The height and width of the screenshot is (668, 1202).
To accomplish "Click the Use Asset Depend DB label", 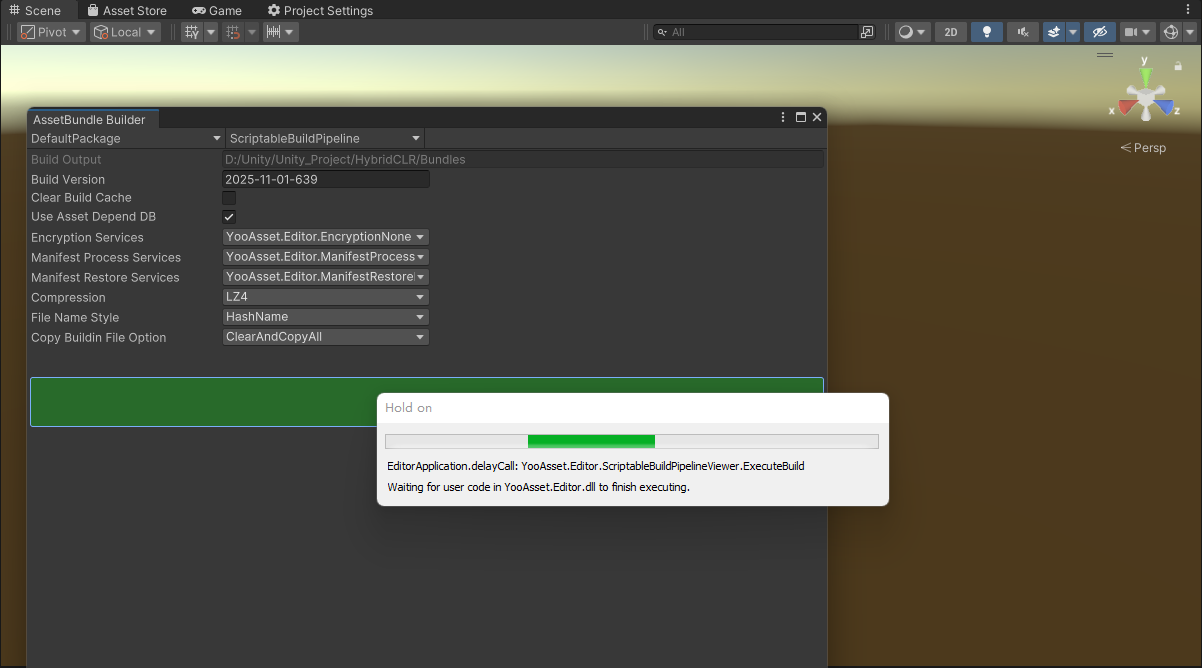I will 93,217.
